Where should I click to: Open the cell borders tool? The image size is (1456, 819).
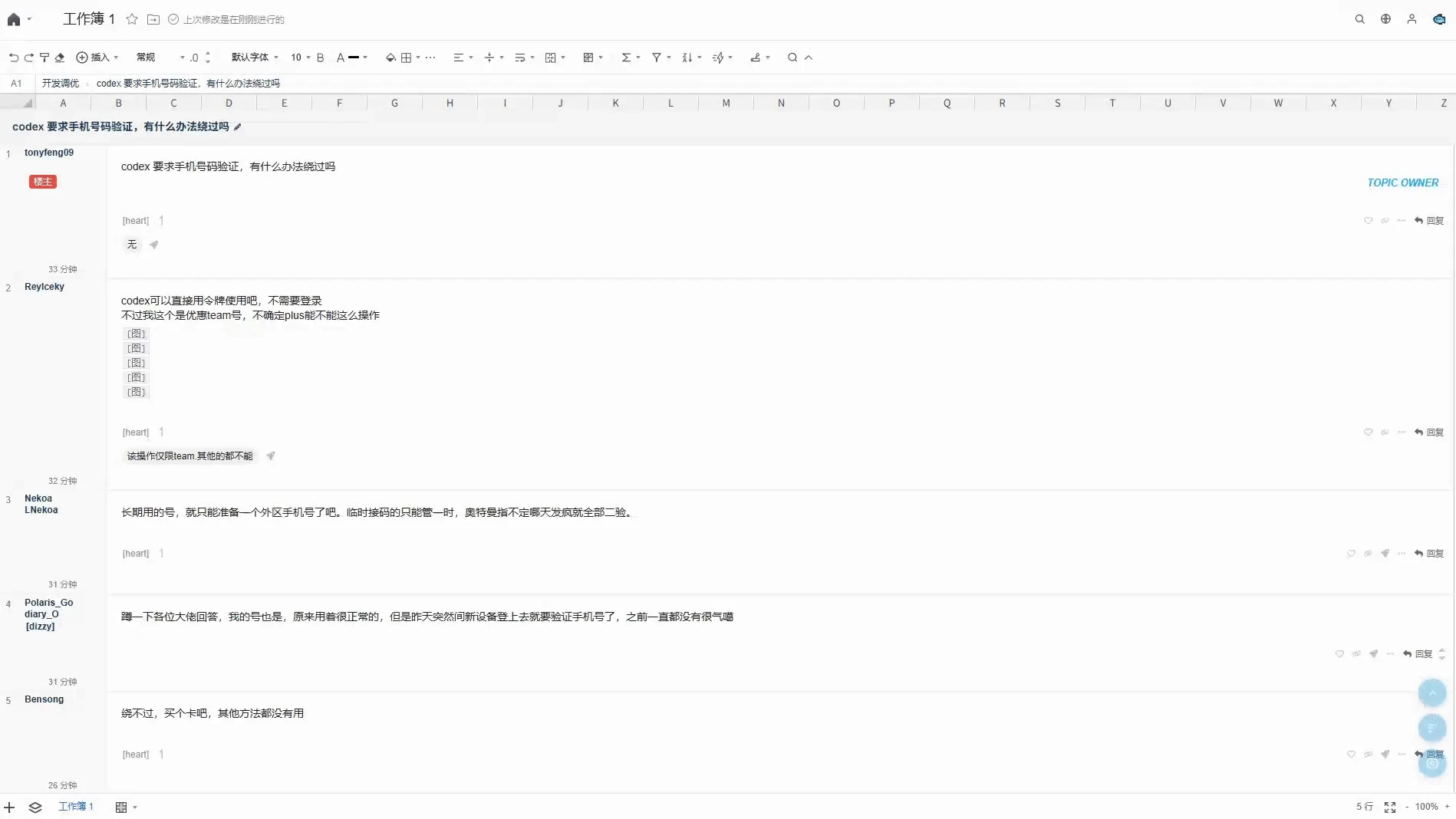pyautogui.click(x=407, y=58)
